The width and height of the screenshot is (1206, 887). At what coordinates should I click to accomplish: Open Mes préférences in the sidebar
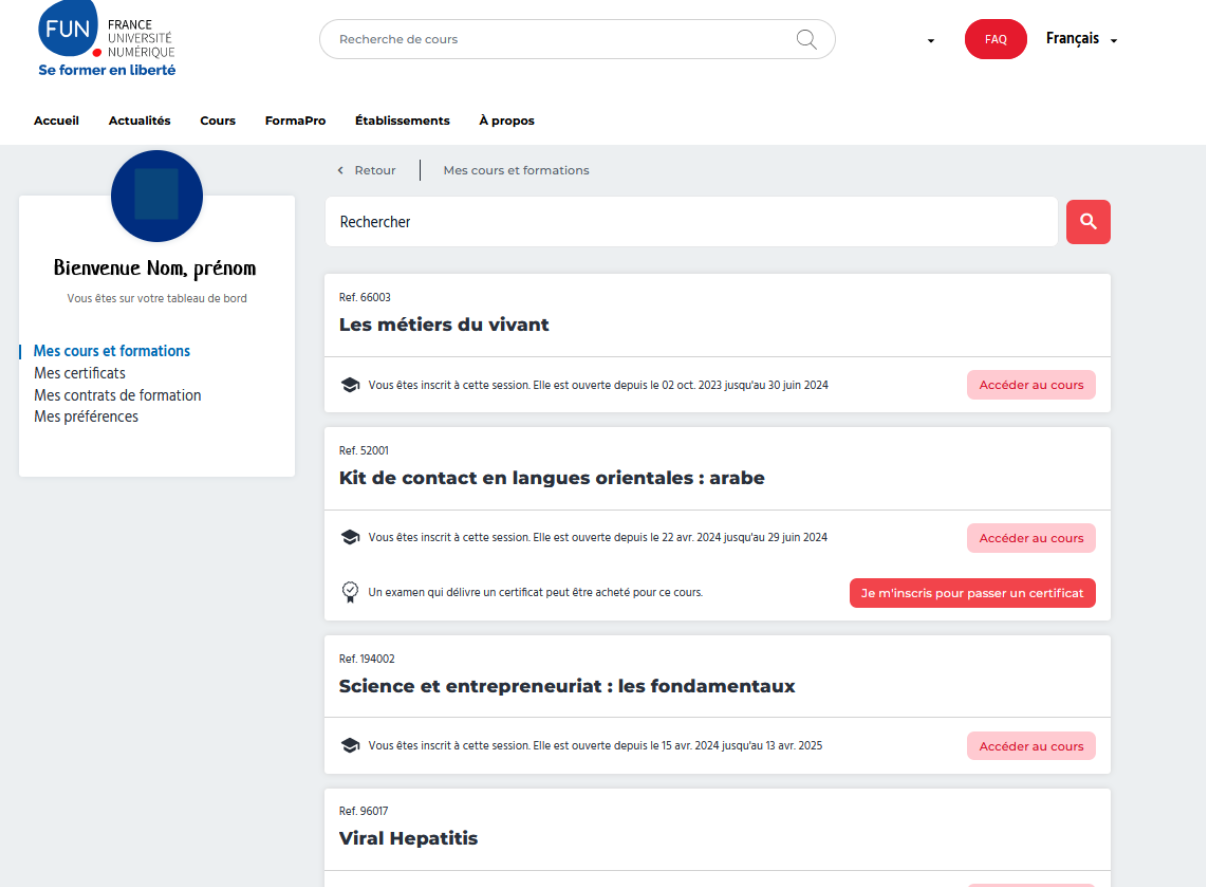(86, 417)
